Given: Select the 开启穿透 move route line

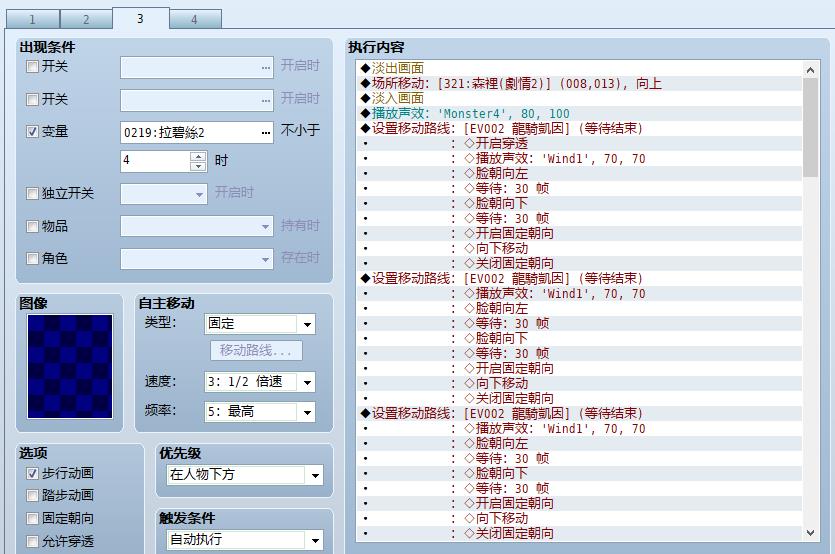Looking at the screenshot, I should [580, 143].
